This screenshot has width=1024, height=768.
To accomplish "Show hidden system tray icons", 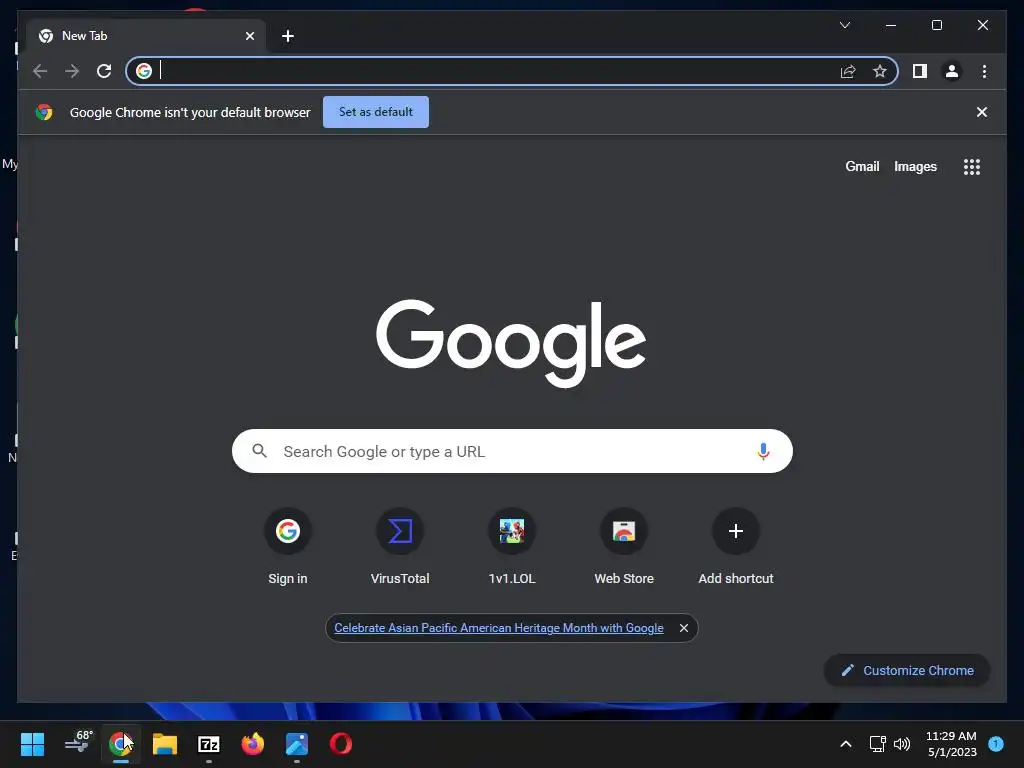I will point(846,744).
